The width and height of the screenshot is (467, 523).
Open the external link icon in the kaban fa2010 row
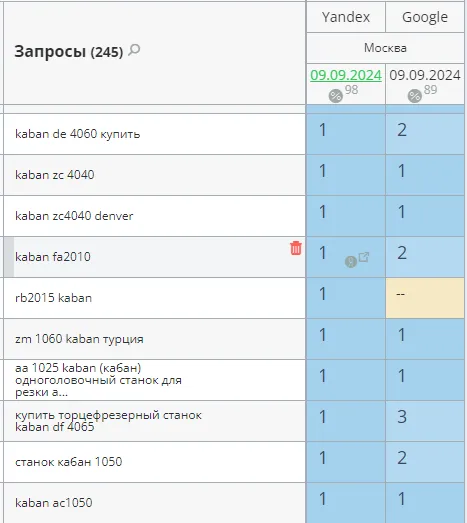tap(364, 257)
